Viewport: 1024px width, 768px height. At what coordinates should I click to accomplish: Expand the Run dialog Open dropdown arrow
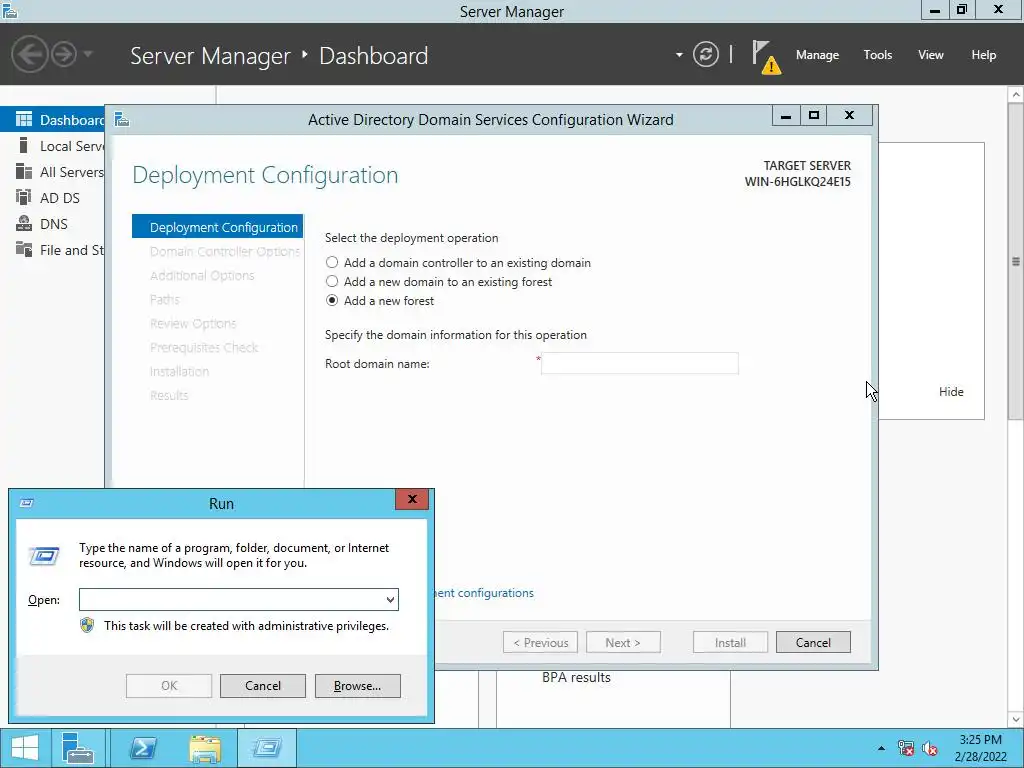click(391, 600)
